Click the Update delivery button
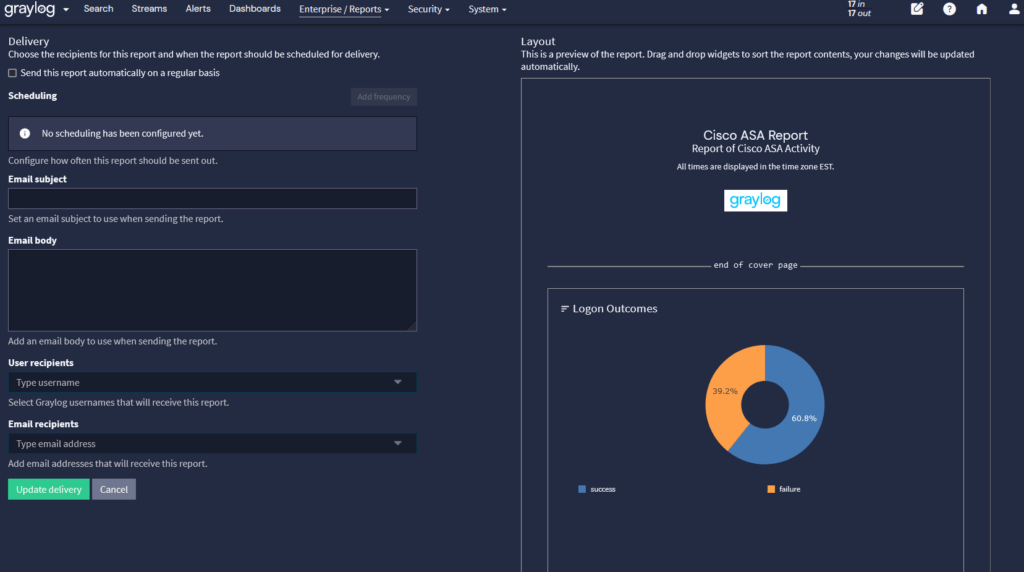This screenshot has height=572, width=1024. [48, 489]
